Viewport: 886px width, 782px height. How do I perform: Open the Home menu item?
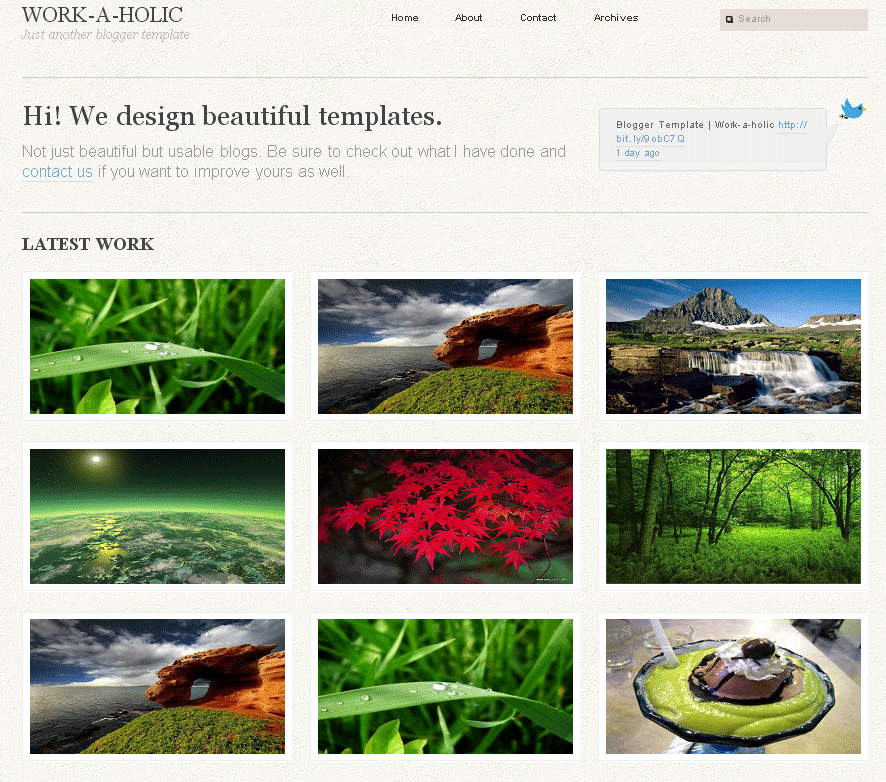coord(404,17)
